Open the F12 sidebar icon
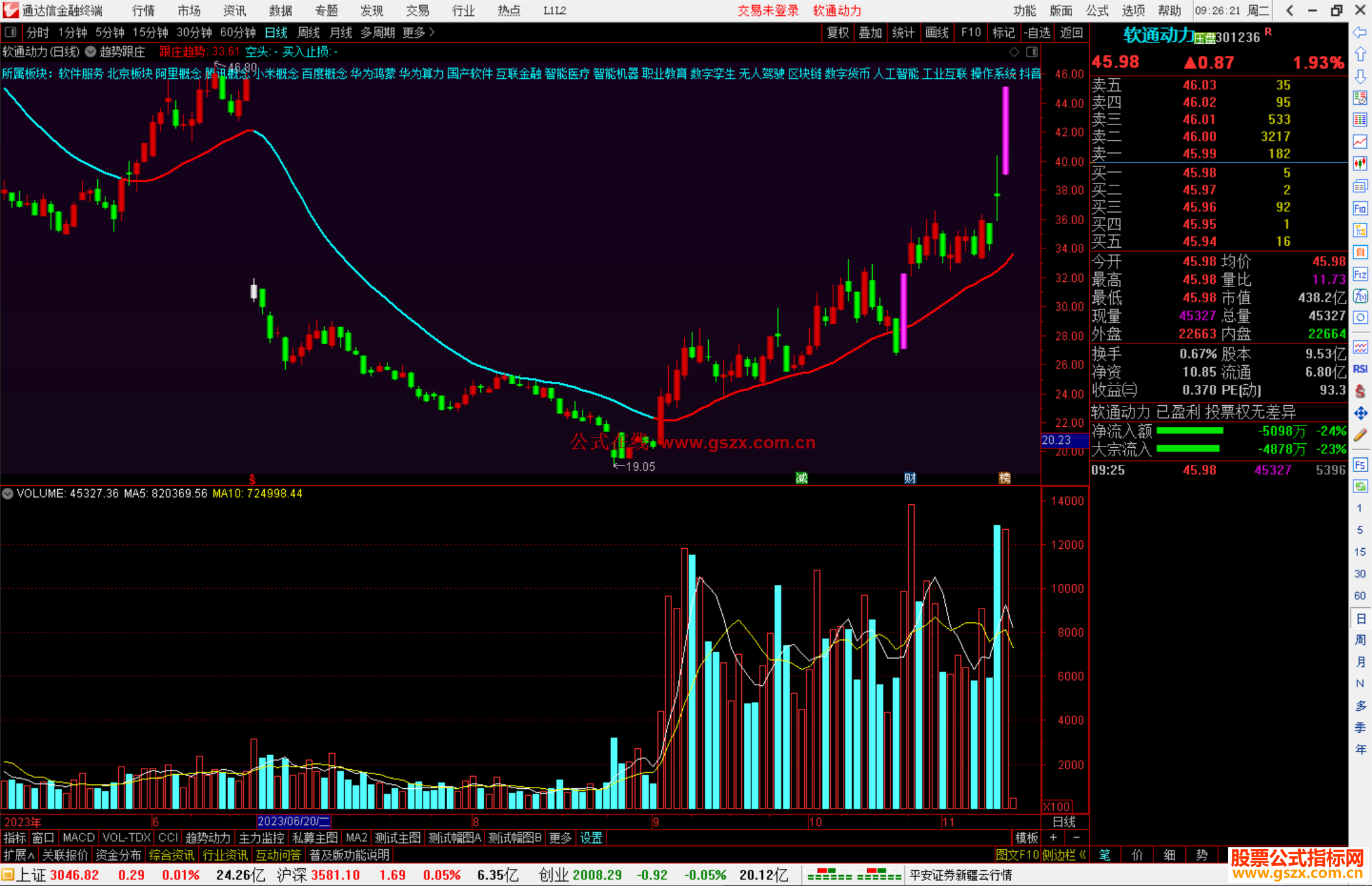Image resolution: width=1372 pixels, height=886 pixels. 1360,274
